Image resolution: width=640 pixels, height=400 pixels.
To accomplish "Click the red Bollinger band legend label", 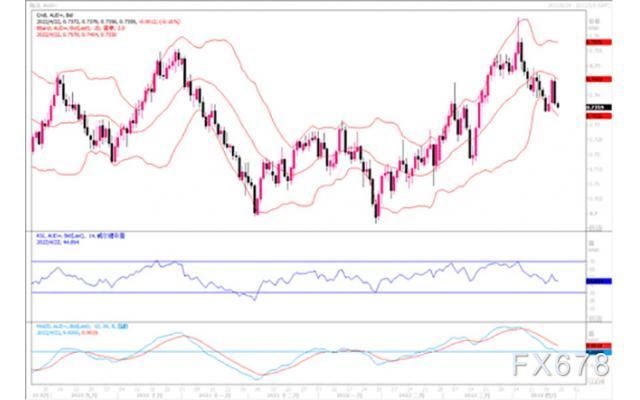I will 80,28.
